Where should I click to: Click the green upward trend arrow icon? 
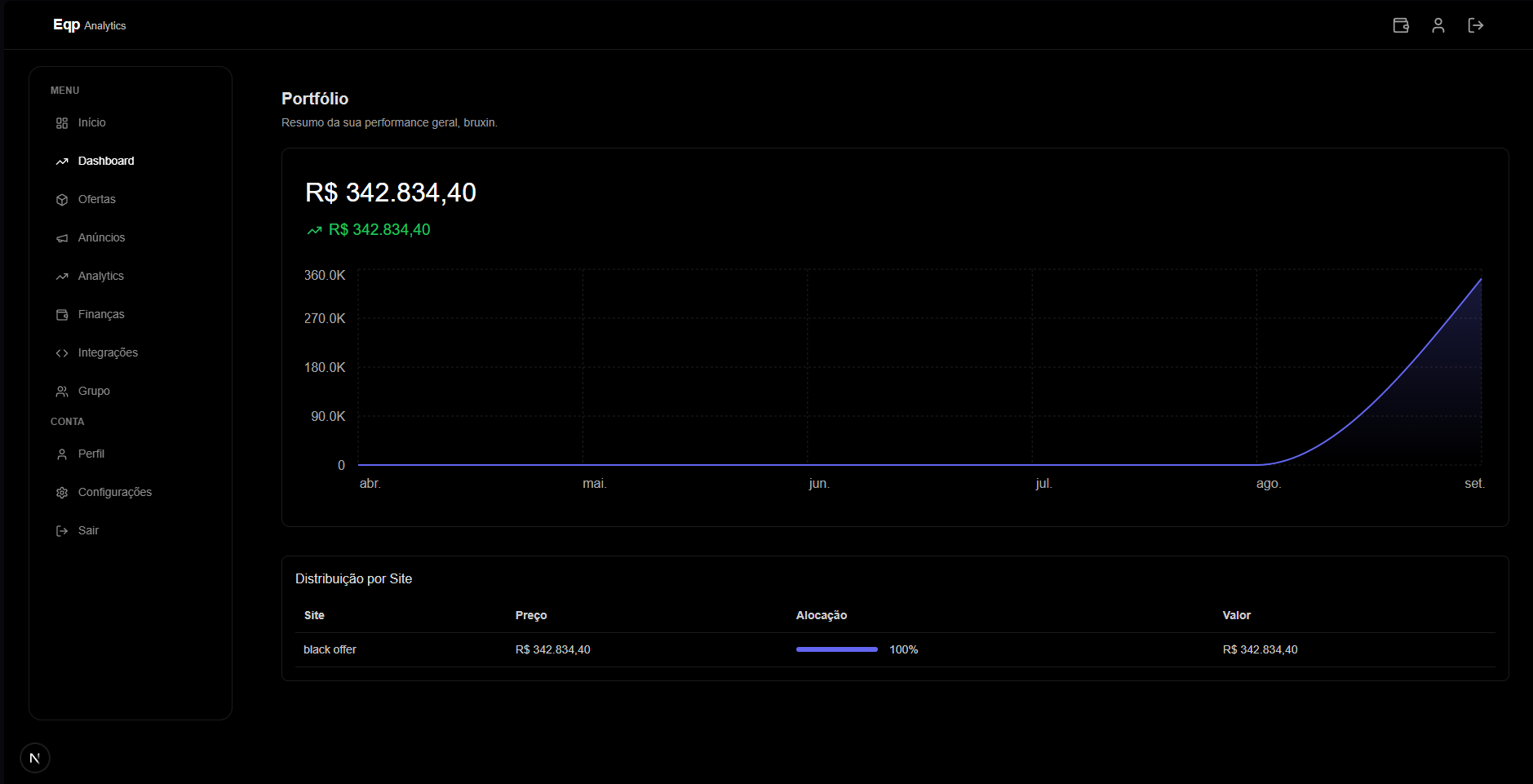pyautogui.click(x=314, y=231)
